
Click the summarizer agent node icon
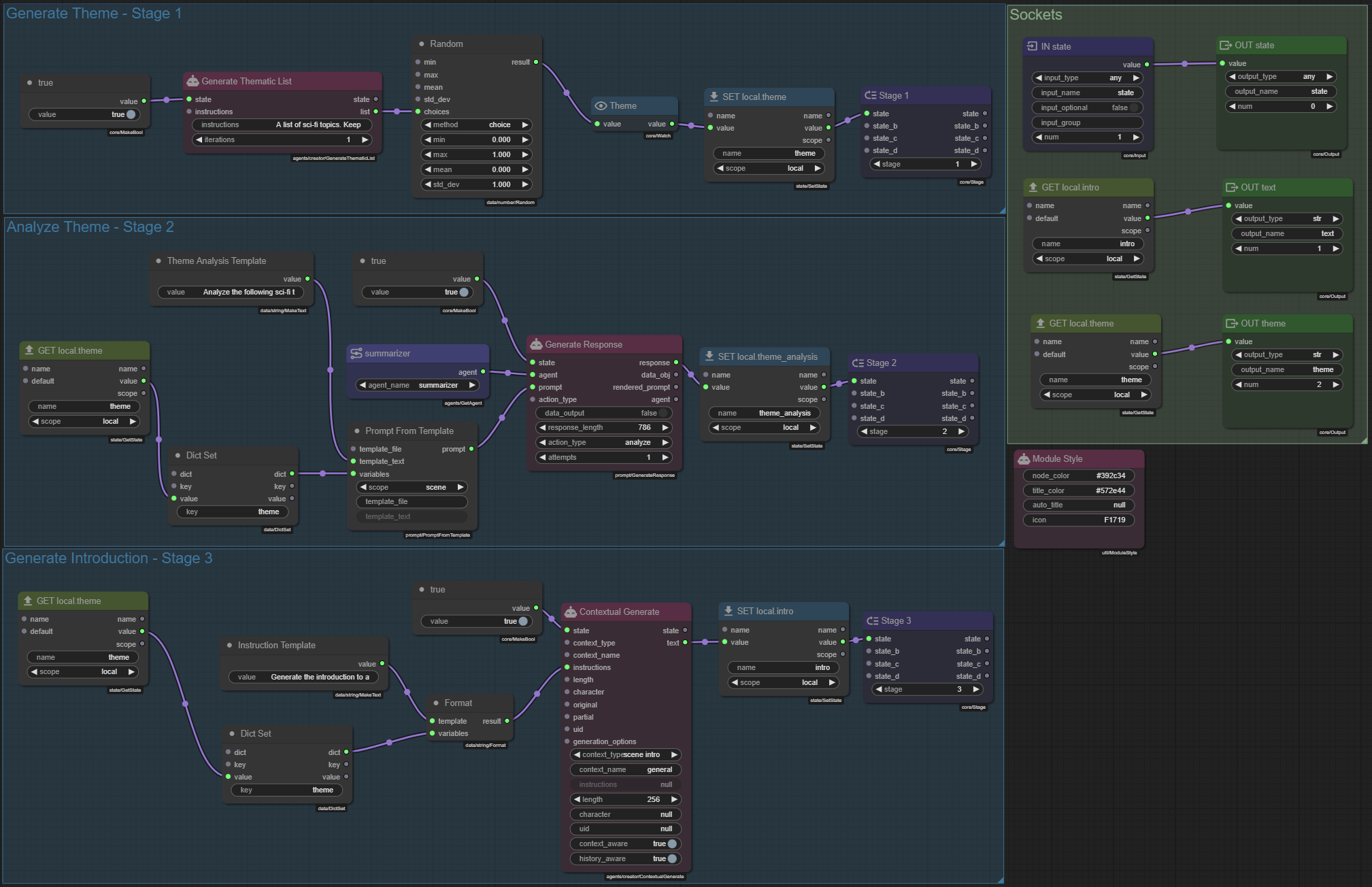[356, 353]
